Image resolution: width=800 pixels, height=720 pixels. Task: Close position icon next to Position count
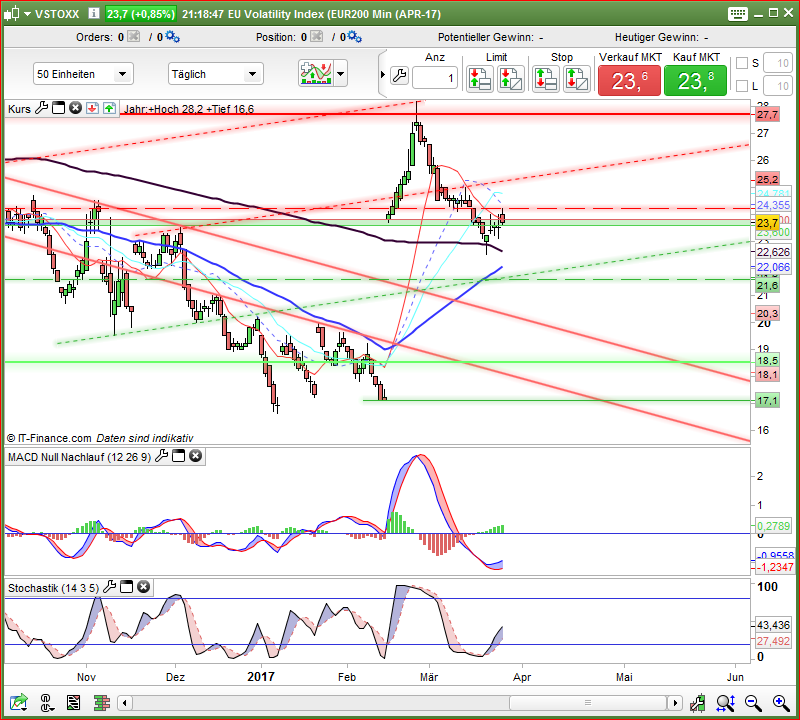pos(316,37)
